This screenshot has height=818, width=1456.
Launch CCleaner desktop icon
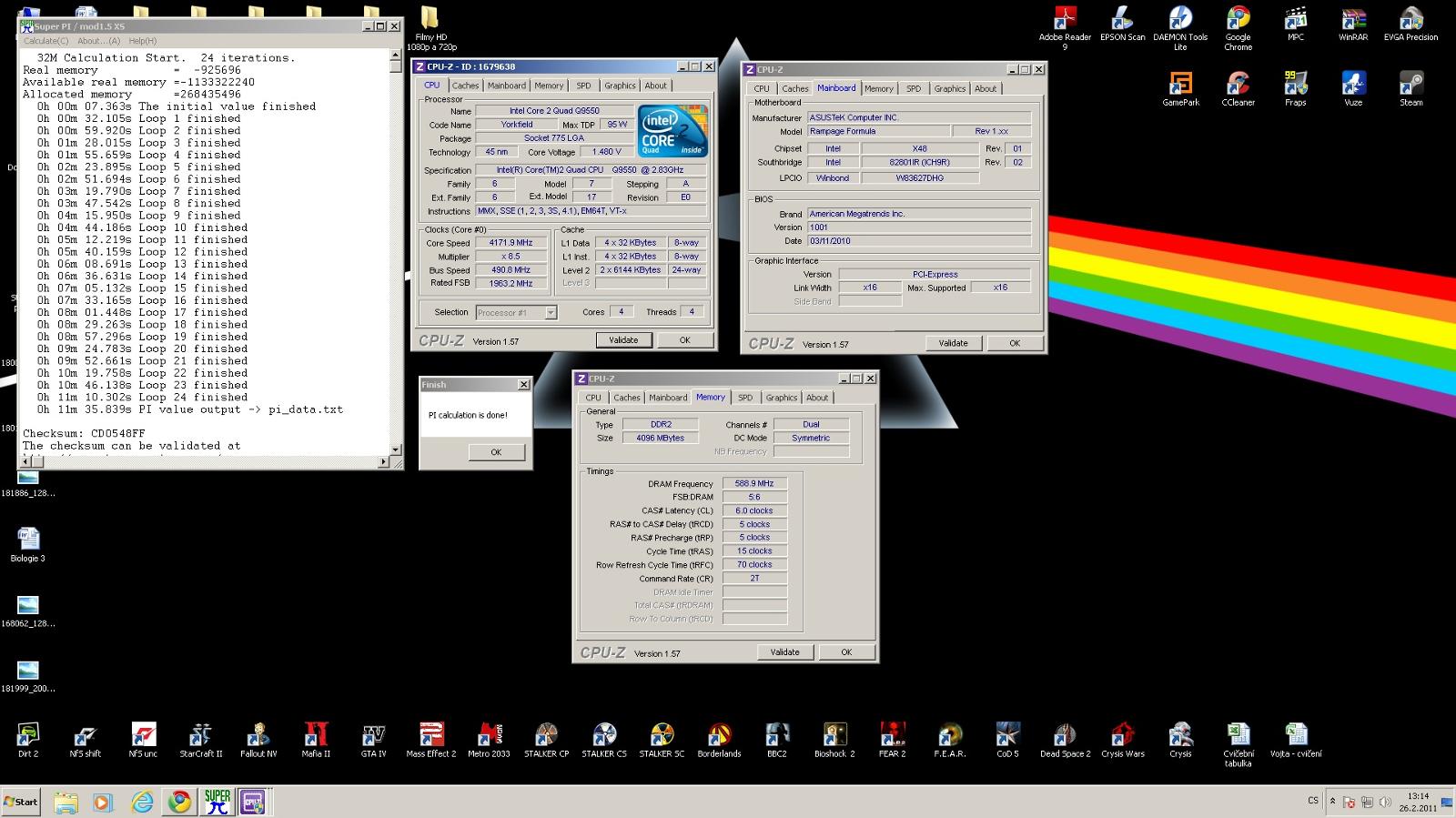pos(1238,89)
